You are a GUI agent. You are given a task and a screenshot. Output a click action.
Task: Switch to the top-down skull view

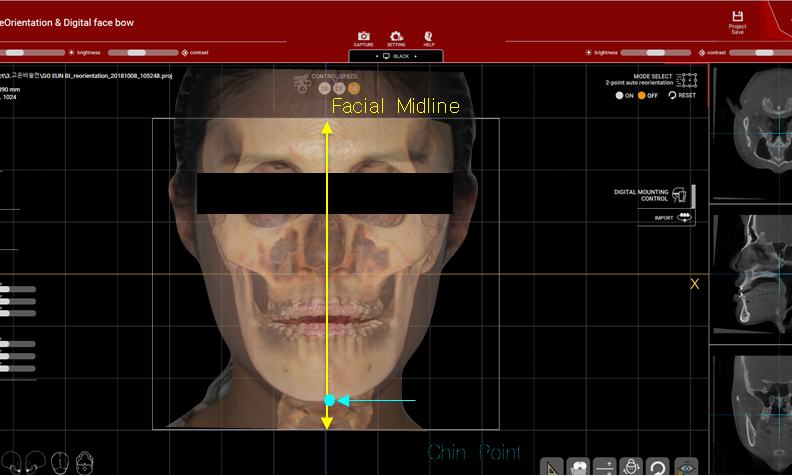click(60, 463)
